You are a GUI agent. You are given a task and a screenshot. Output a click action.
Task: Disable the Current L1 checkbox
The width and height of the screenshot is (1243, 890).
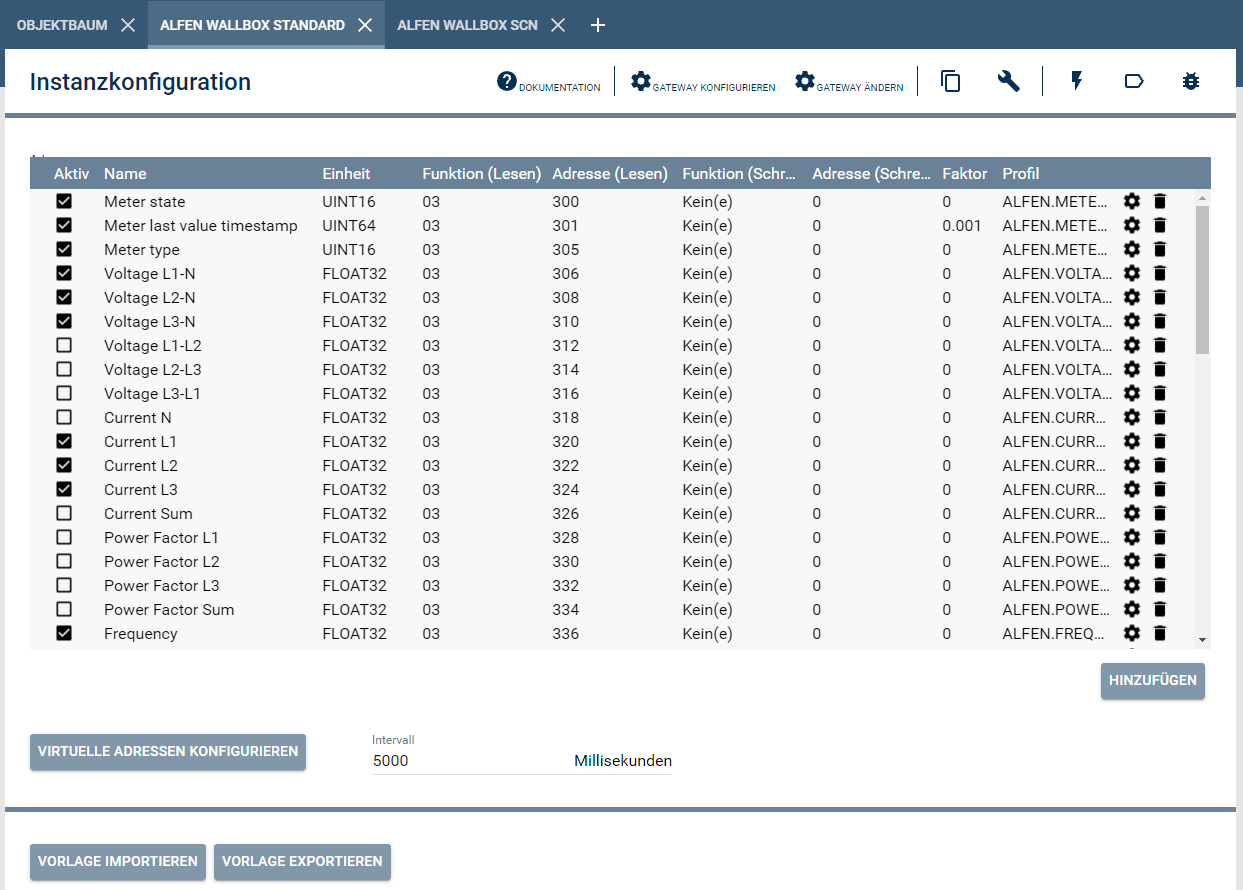click(x=65, y=441)
